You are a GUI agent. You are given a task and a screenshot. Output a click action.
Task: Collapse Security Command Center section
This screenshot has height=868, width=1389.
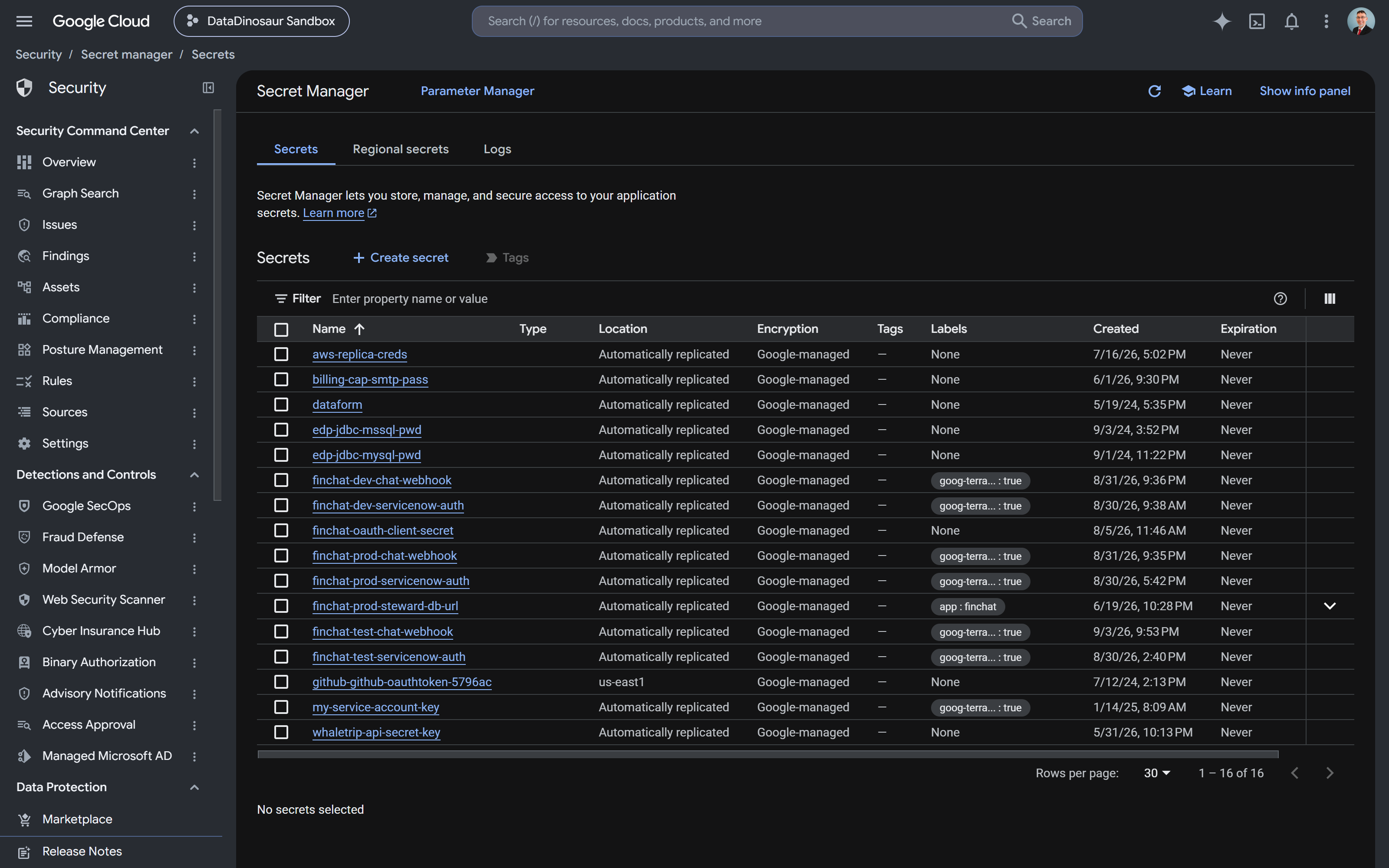click(x=194, y=131)
